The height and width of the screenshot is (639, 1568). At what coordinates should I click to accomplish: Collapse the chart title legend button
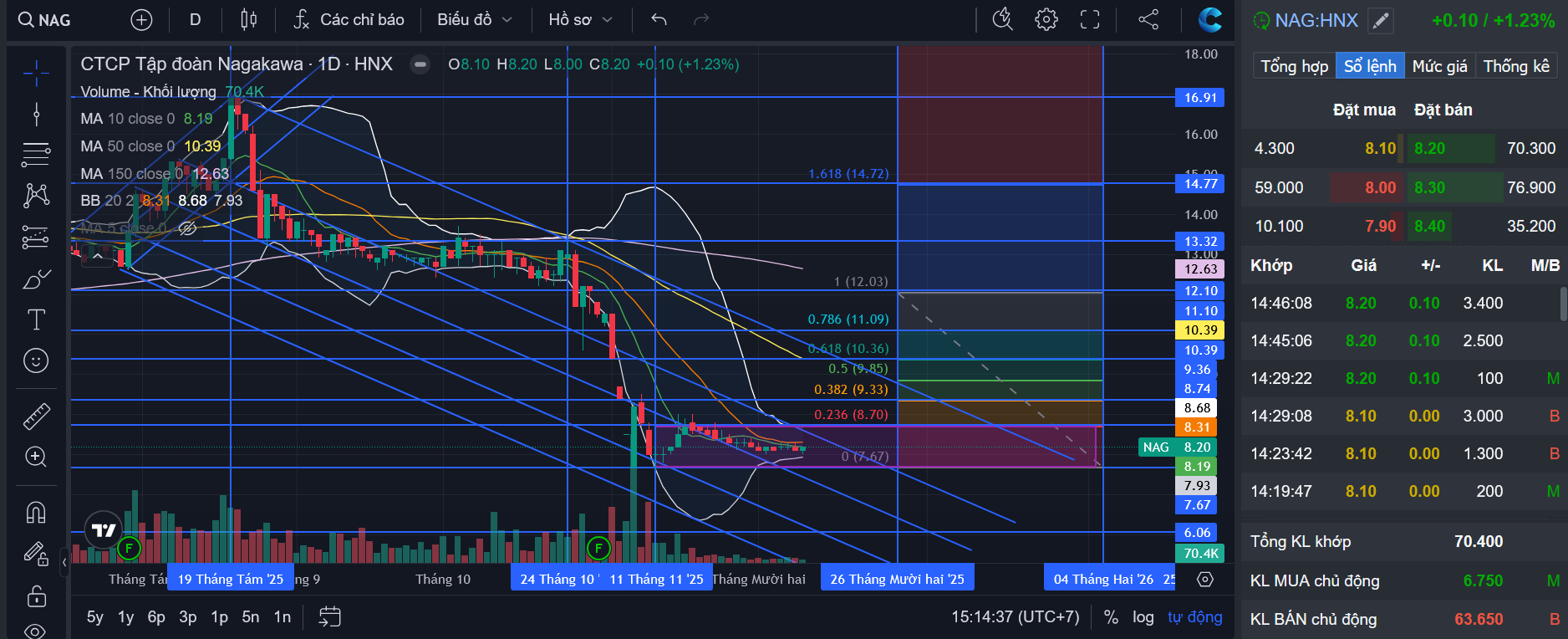pyautogui.click(x=420, y=64)
